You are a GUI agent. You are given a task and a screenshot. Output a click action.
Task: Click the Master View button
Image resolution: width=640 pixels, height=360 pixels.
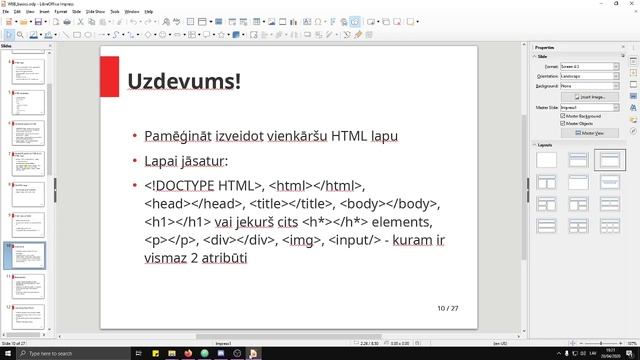[590, 133]
